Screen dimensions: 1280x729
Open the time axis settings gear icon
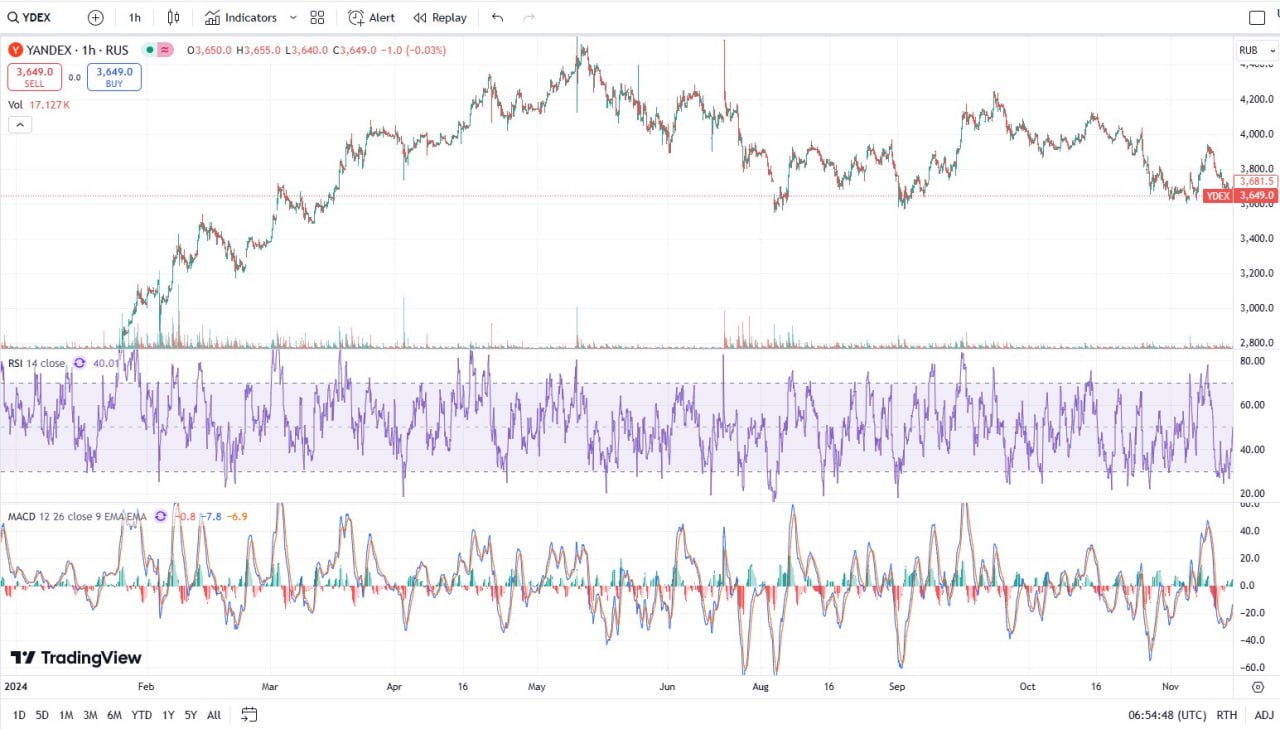tap(1257, 687)
